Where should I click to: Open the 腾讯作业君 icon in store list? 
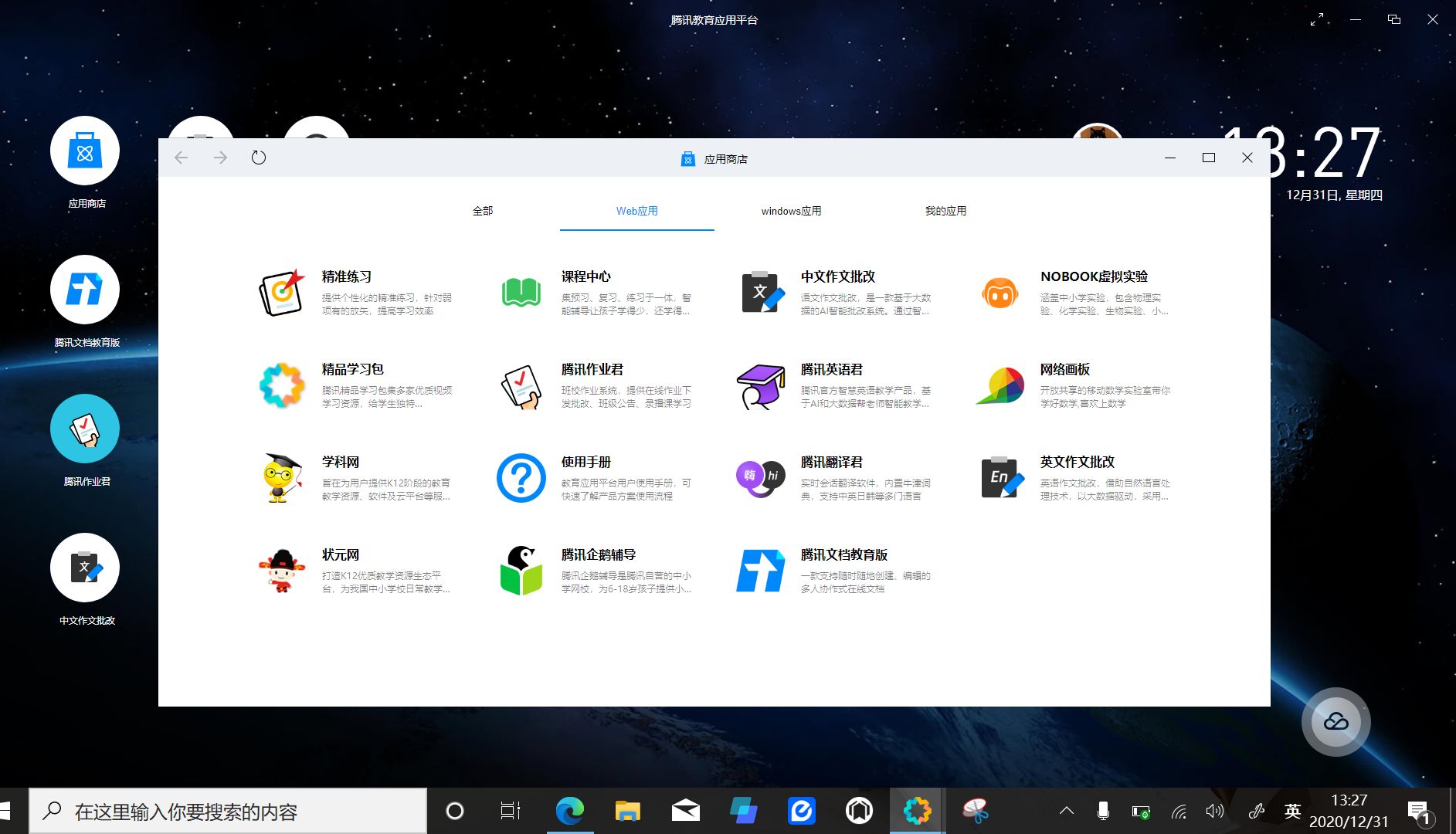tap(521, 386)
